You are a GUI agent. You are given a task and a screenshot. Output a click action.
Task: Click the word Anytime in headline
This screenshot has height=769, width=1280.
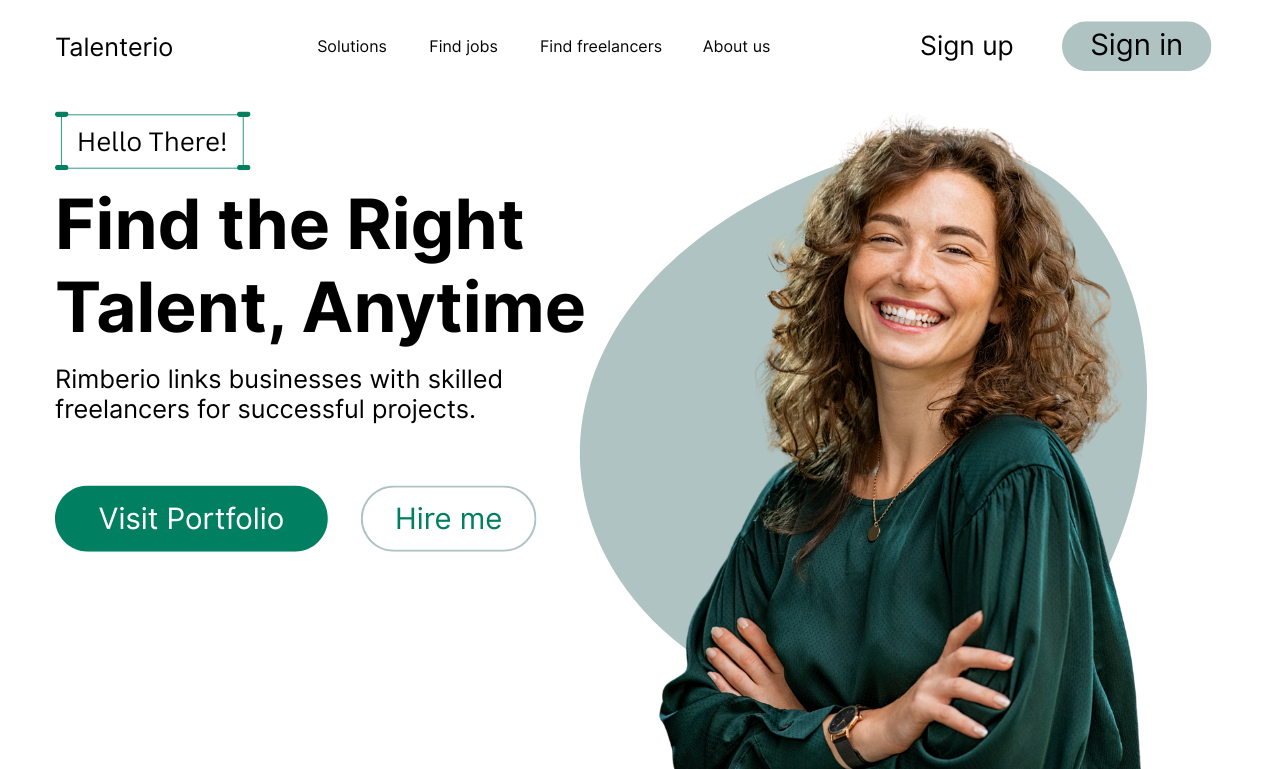pyautogui.click(x=444, y=307)
